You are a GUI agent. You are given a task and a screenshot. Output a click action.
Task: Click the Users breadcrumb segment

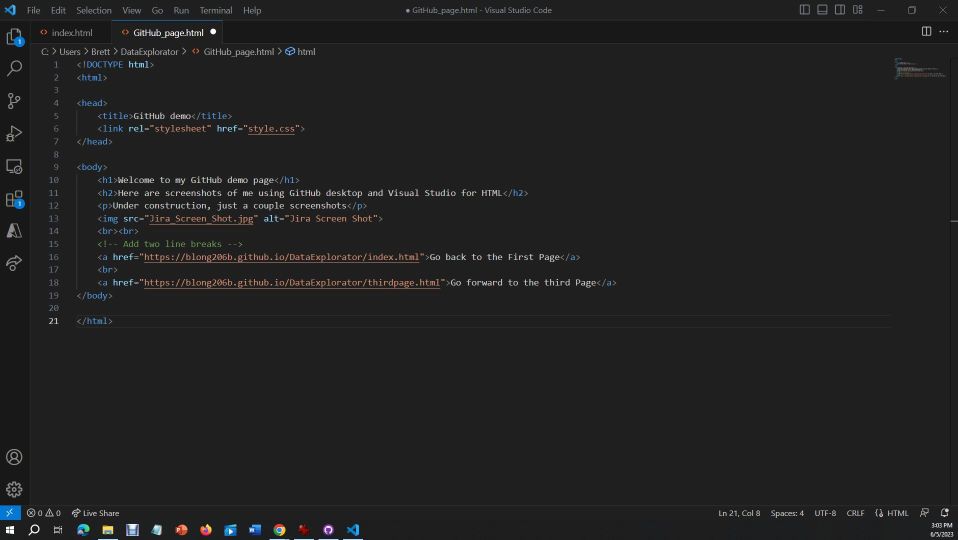coord(70,52)
